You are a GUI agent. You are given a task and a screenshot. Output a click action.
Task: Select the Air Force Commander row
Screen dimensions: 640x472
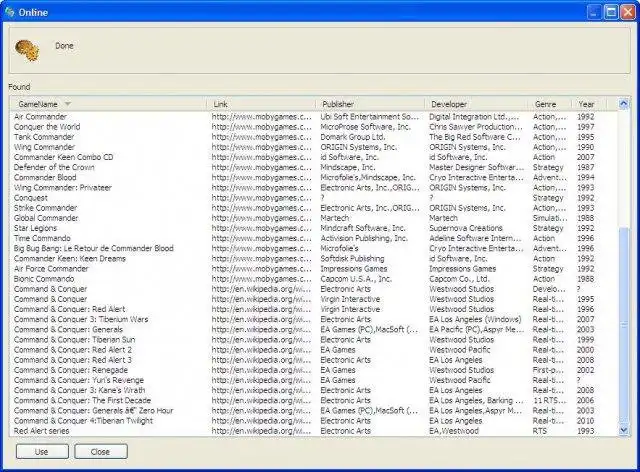point(313,269)
